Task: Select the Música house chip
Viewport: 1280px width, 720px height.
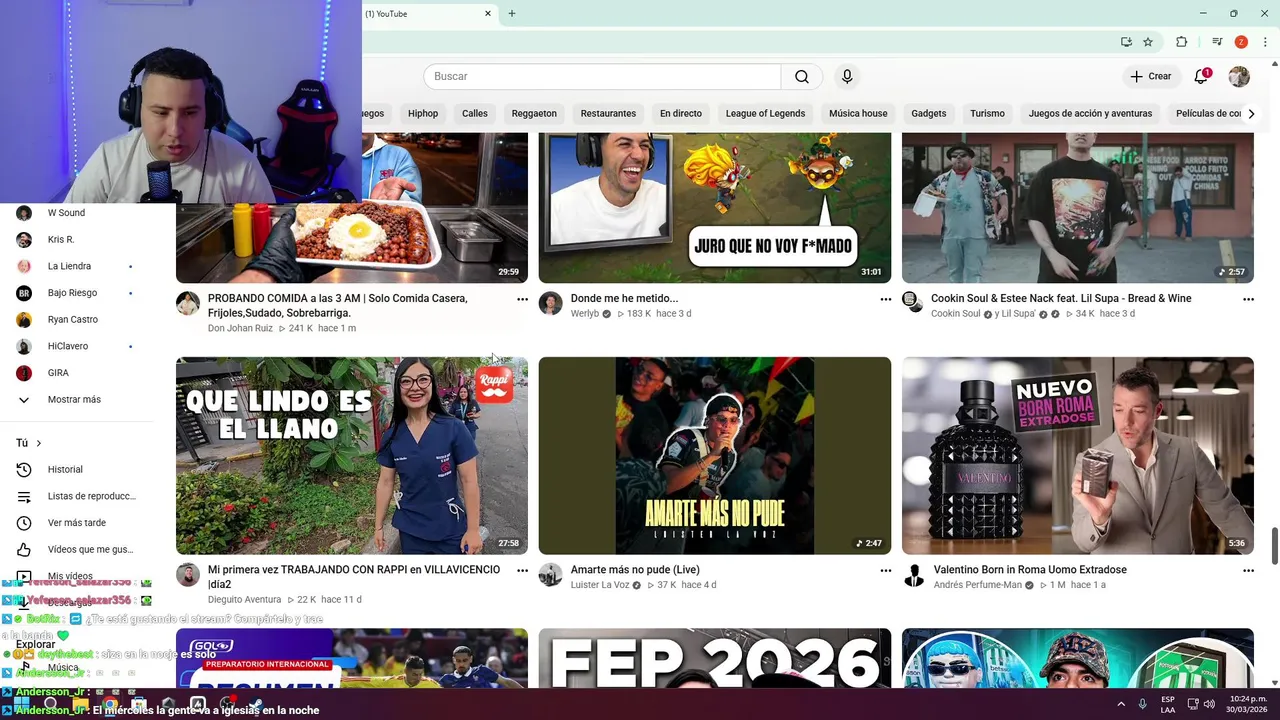Action: coord(858,113)
